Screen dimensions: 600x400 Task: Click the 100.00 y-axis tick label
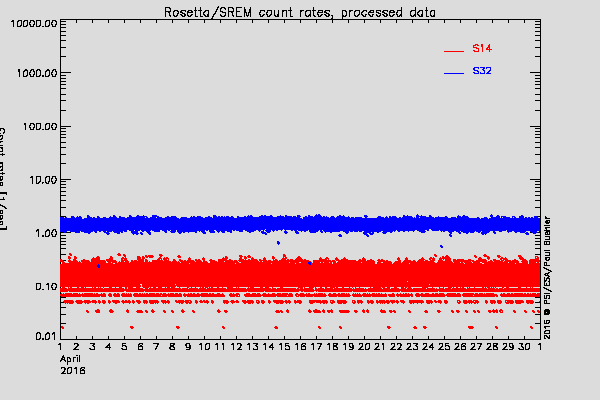tap(36, 127)
